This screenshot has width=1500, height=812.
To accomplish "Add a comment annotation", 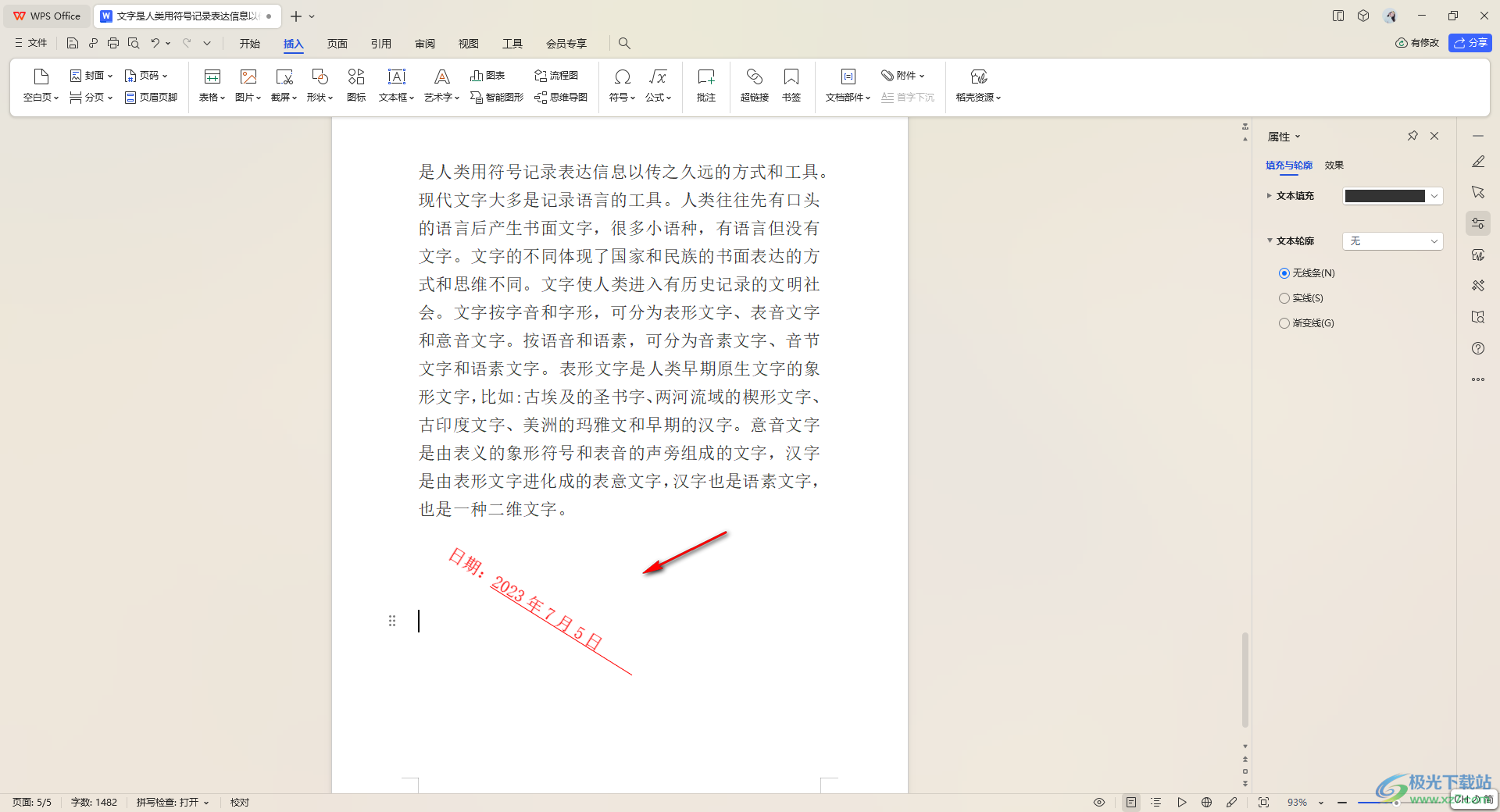I will pyautogui.click(x=706, y=86).
